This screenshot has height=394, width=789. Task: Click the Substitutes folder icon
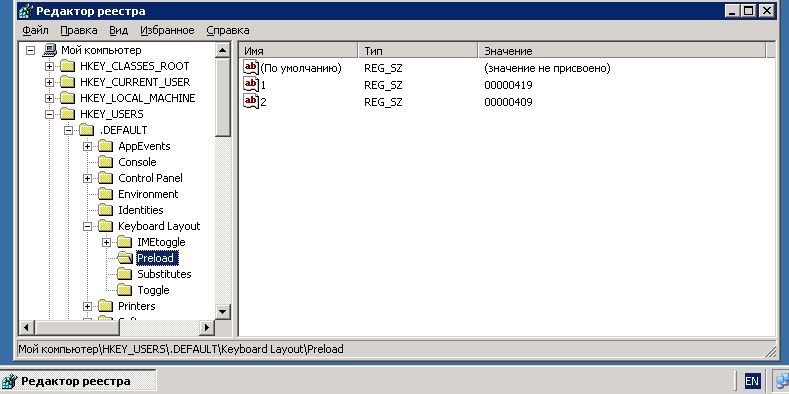click(x=125, y=274)
